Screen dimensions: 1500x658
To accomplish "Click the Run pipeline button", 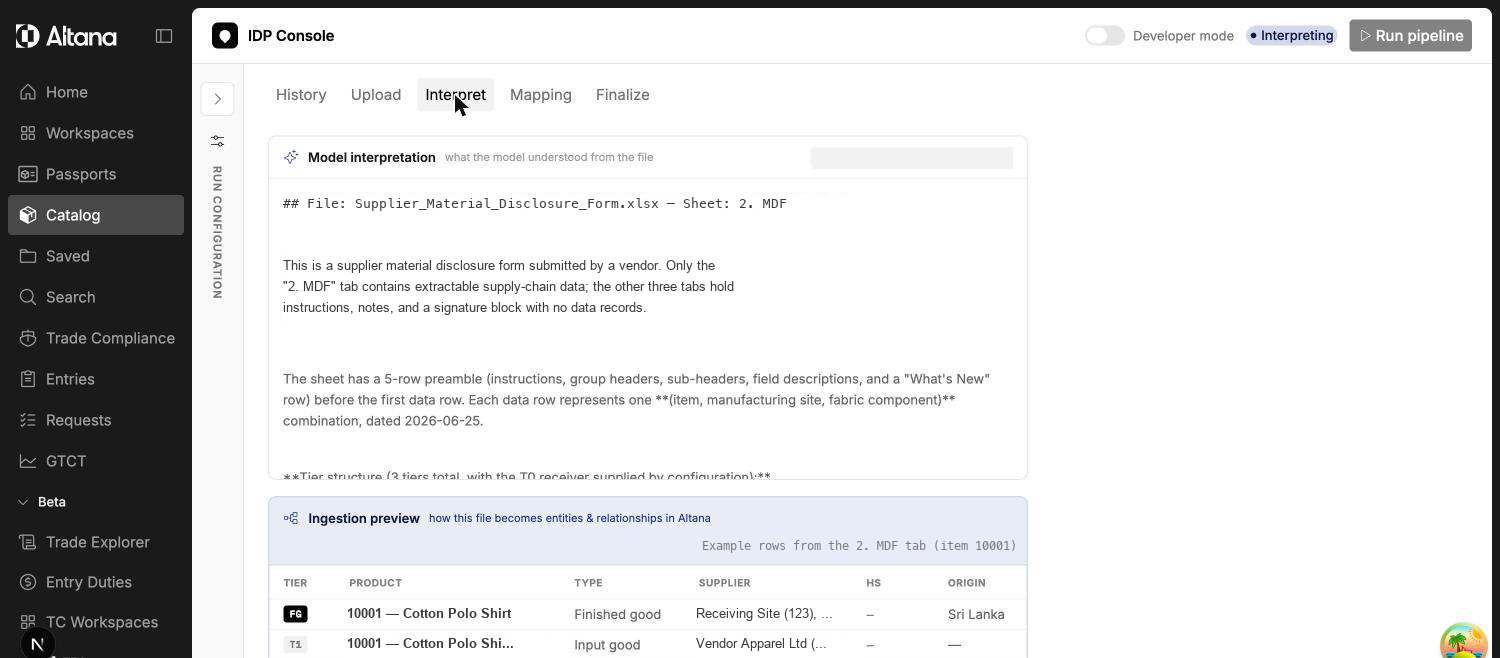I will (x=1410, y=36).
